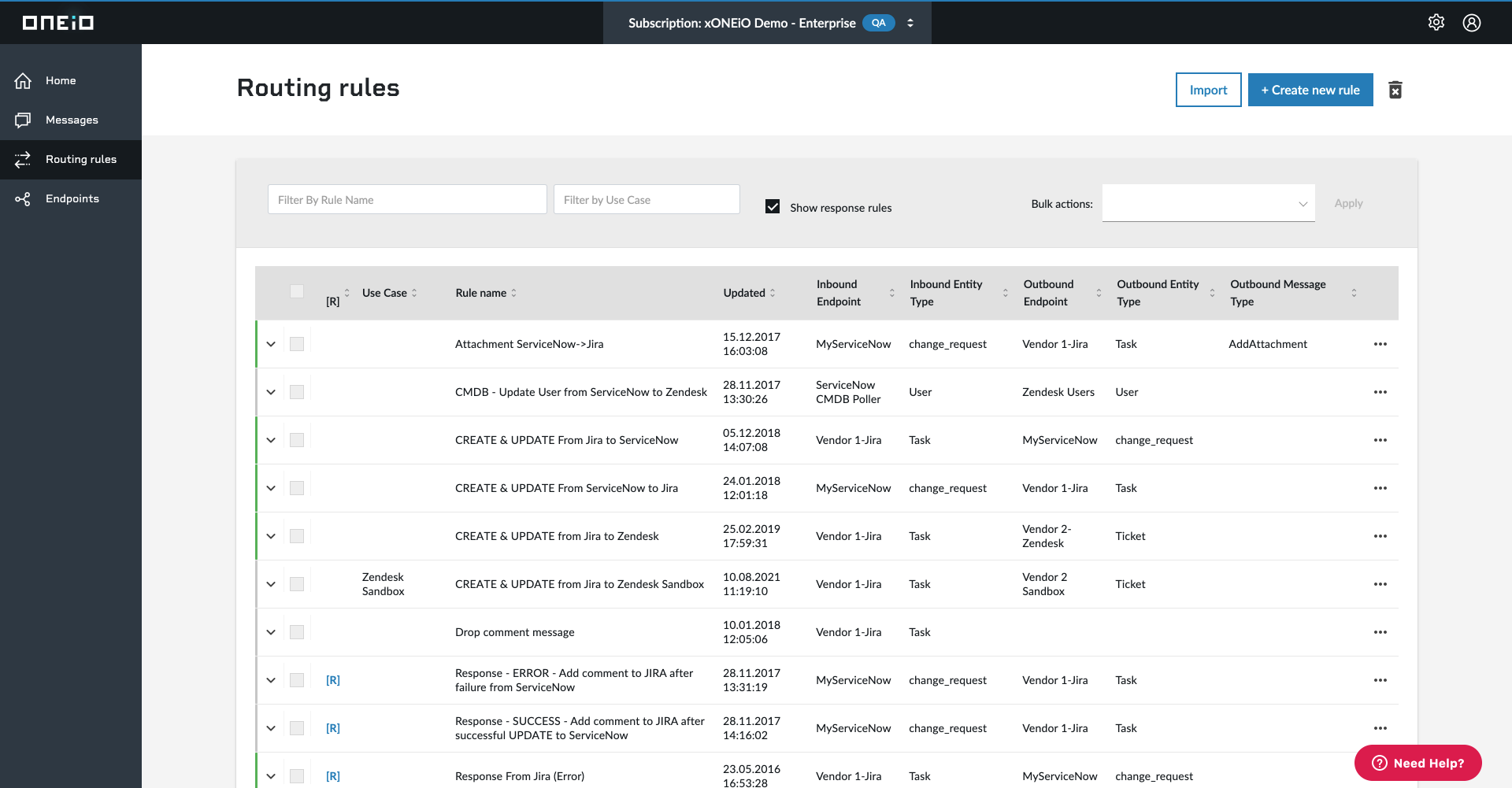Select checkbox for Response ERROR rule

click(297, 680)
